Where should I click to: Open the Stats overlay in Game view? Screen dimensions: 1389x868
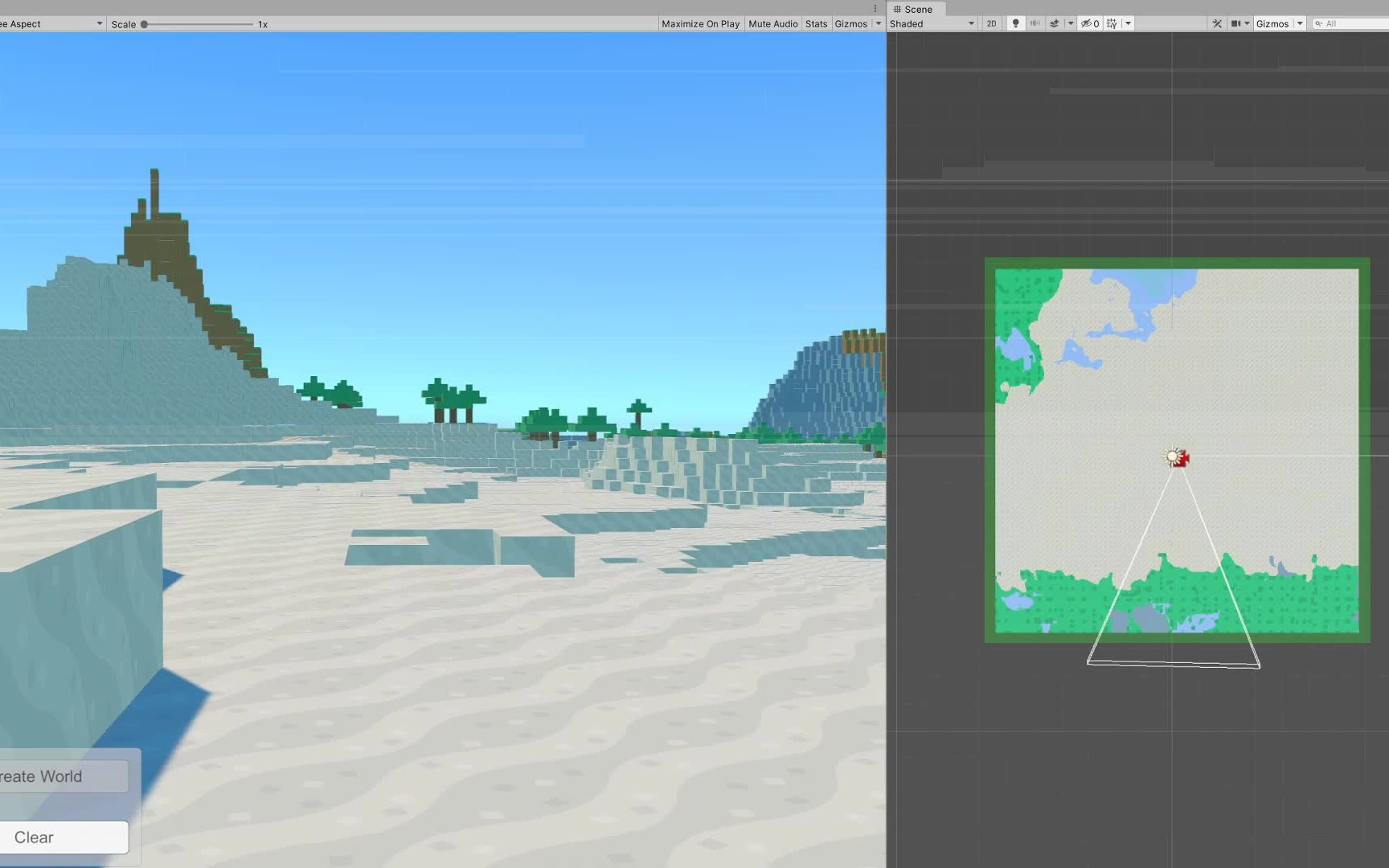pyautogui.click(x=815, y=23)
